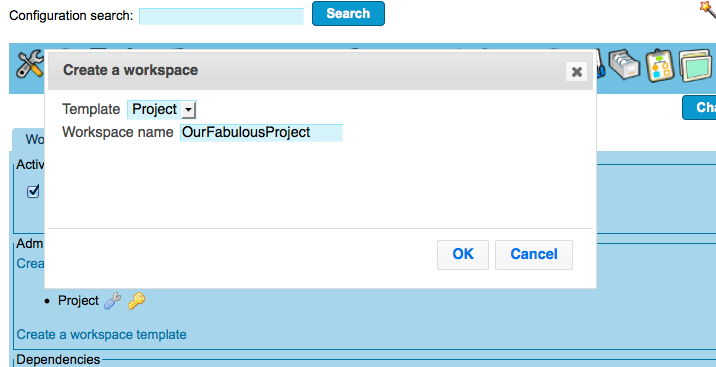Image resolution: width=716 pixels, height=367 pixels.
Task: Open the file drawer cabinet icon
Action: coord(624,65)
